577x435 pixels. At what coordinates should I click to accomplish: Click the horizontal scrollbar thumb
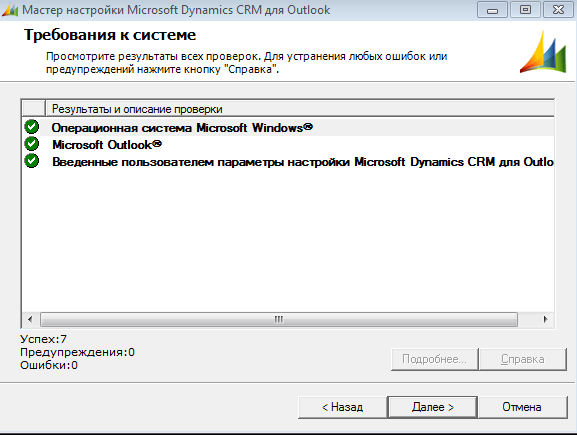[279, 319]
